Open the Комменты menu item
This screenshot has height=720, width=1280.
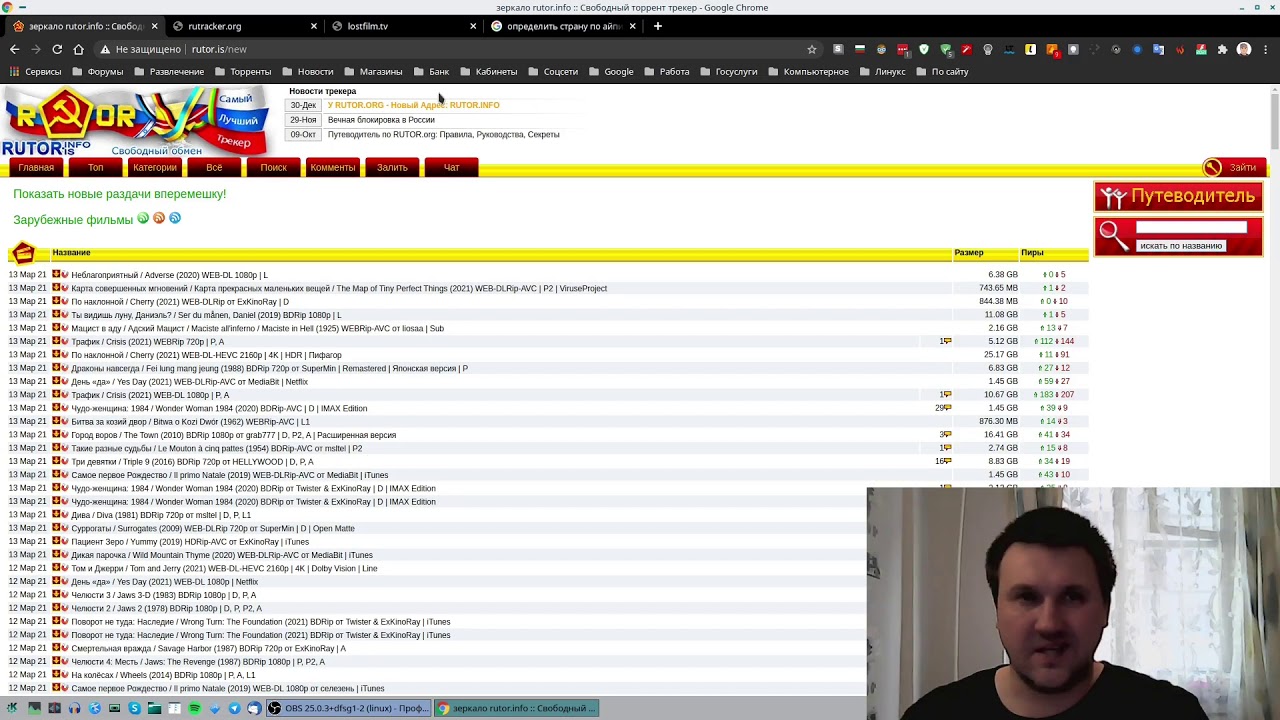click(x=333, y=167)
